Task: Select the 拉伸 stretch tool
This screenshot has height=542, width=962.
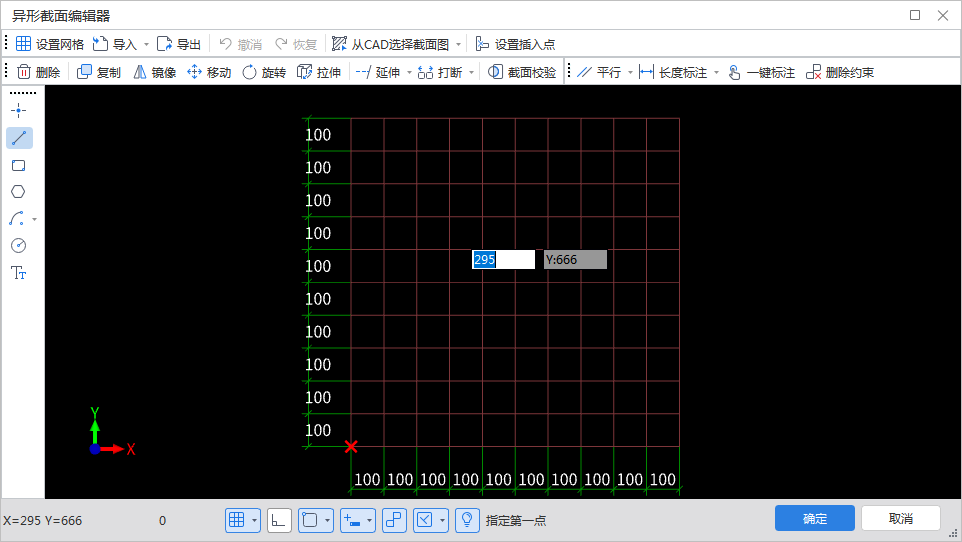Action: [x=319, y=72]
